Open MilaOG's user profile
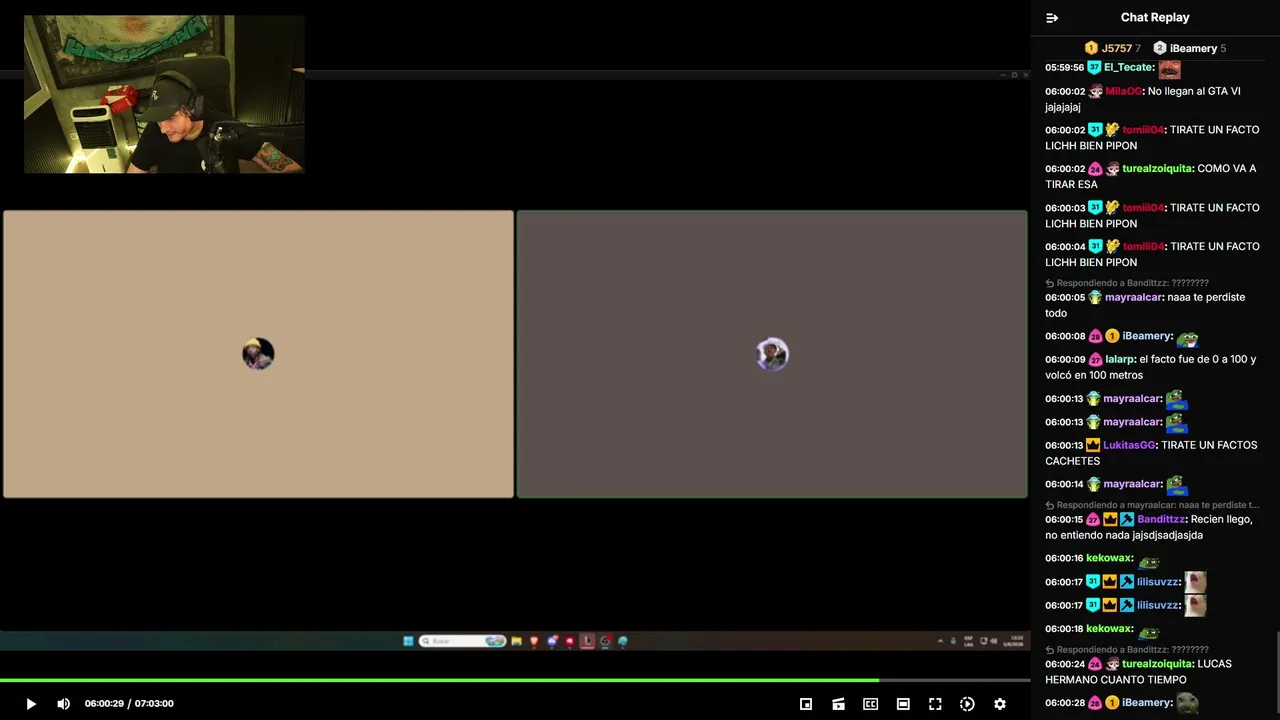This screenshot has width=1280, height=720. tap(1123, 91)
